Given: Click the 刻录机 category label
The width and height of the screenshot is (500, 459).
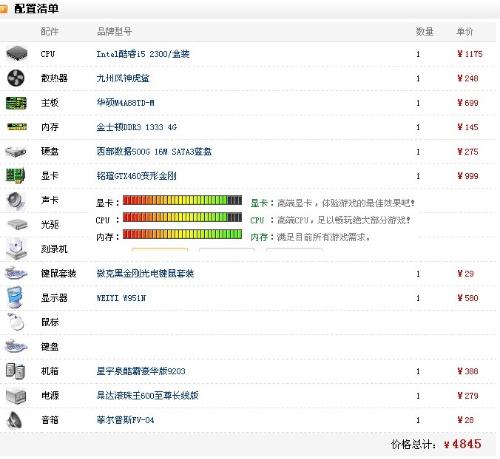Looking at the screenshot, I should 54,249.
